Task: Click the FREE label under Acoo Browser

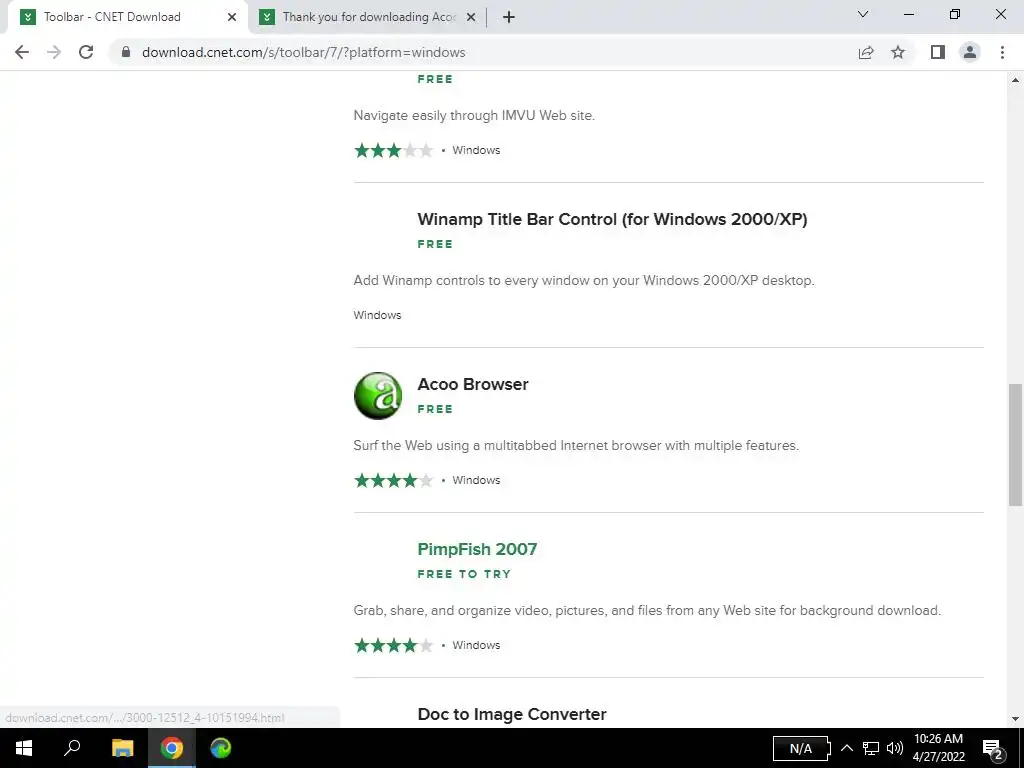Action: (435, 409)
